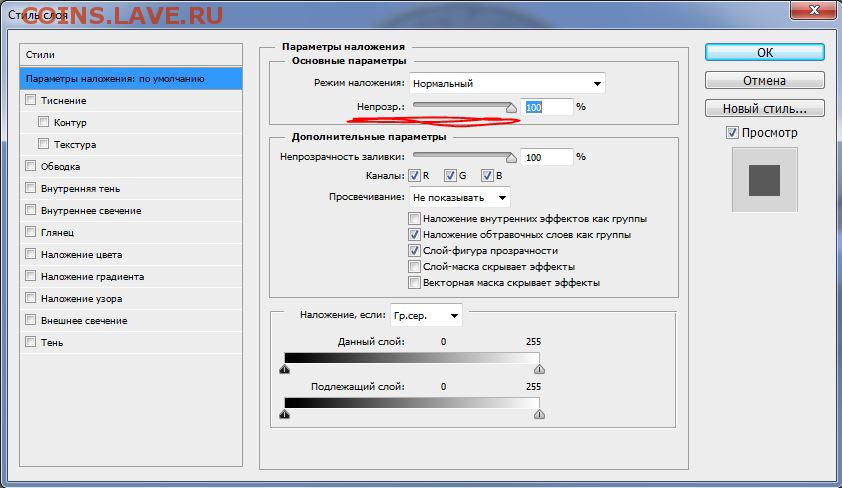This screenshot has width=842, height=488.
Task: Open the Тиснение settings page
Action: pyautogui.click(x=63, y=100)
